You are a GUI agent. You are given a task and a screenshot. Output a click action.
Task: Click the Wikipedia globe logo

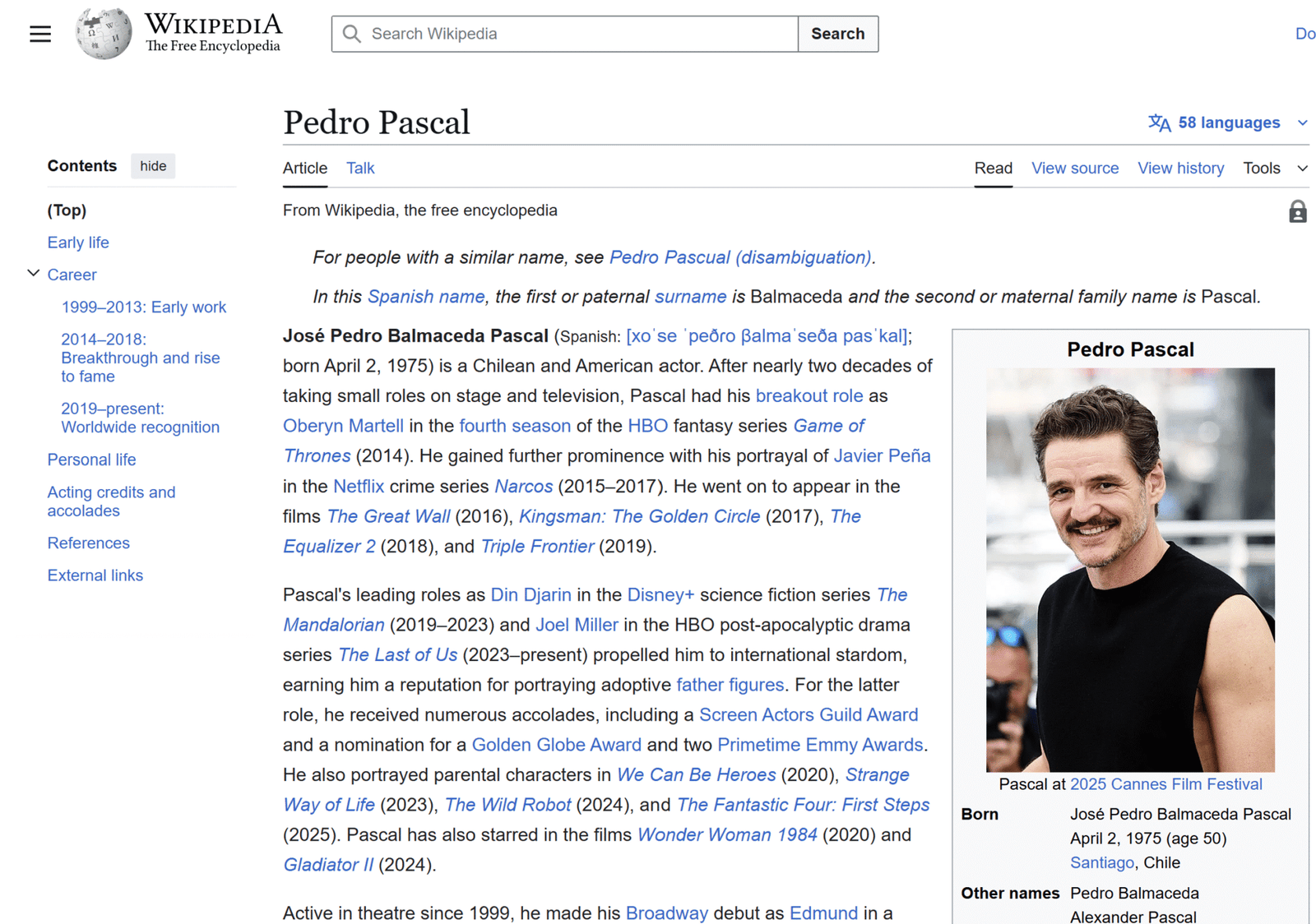103,34
